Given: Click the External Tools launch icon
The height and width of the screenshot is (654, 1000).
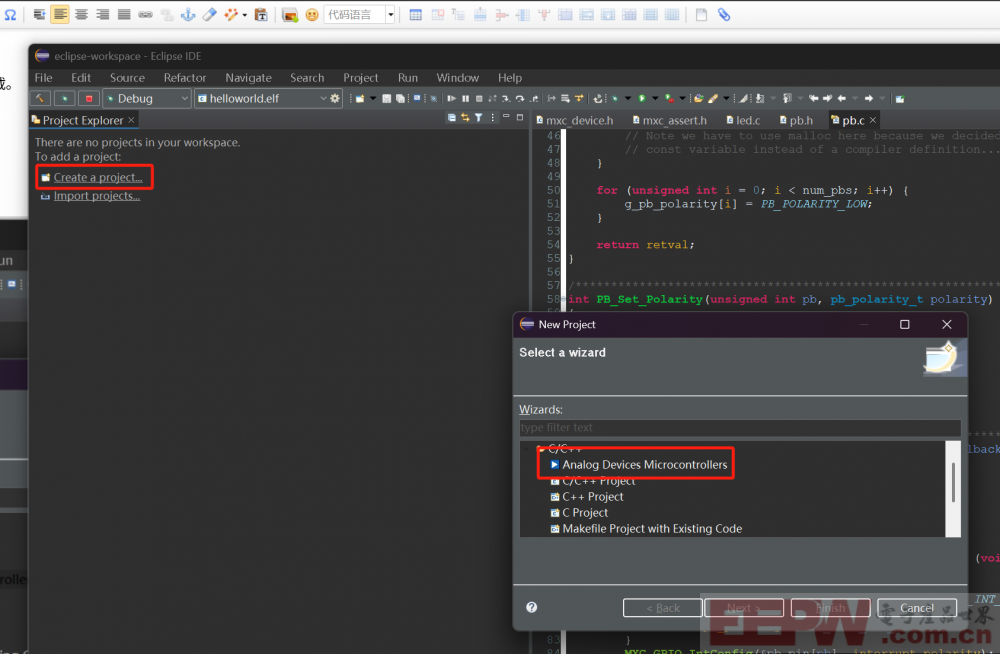Looking at the screenshot, I should point(669,98).
